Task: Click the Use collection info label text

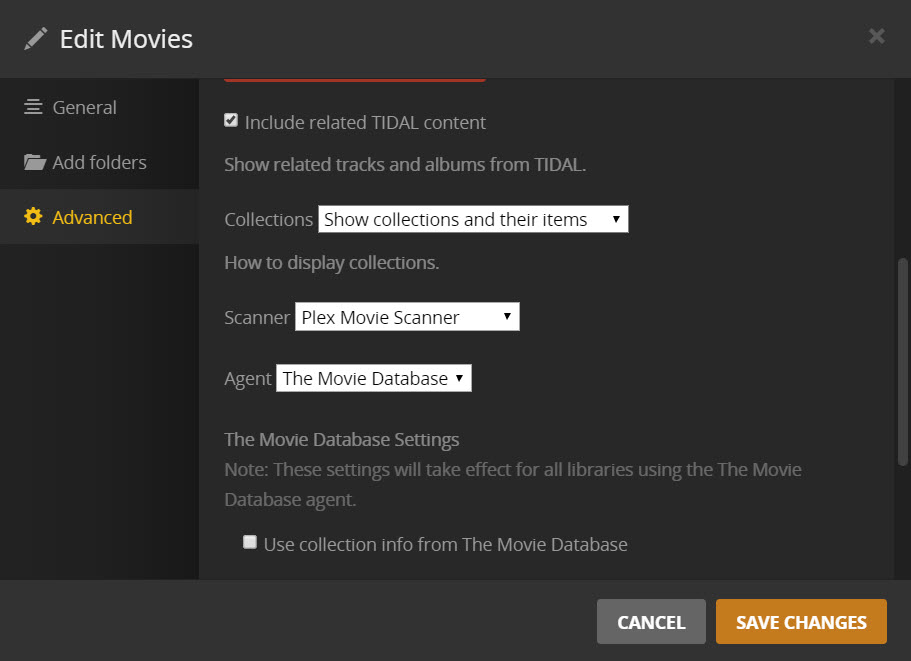Action: point(446,545)
